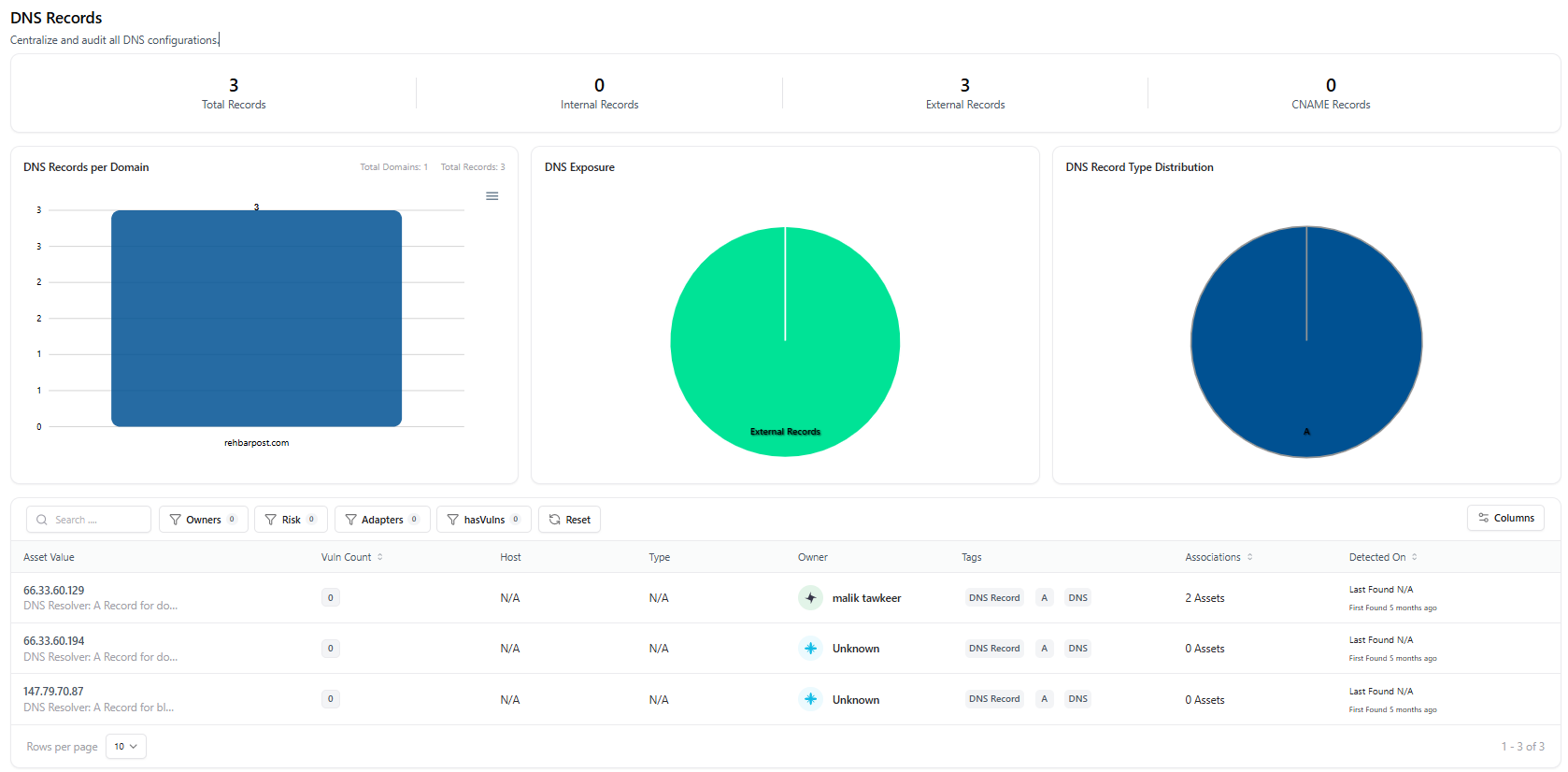1568x772 pixels.
Task: Click the green External Records pie slice
Action: coord(785,342)
